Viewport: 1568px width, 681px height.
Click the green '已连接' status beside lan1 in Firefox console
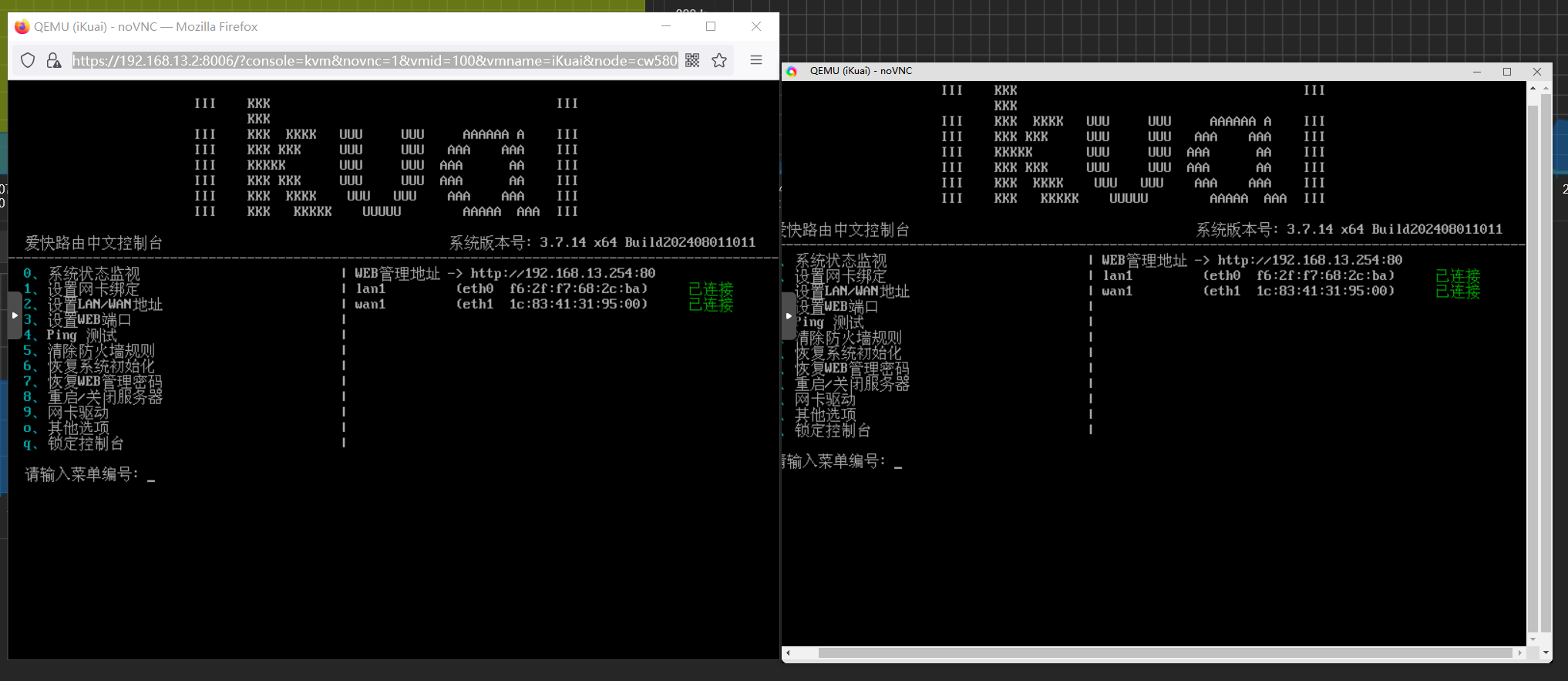point(711,289)
